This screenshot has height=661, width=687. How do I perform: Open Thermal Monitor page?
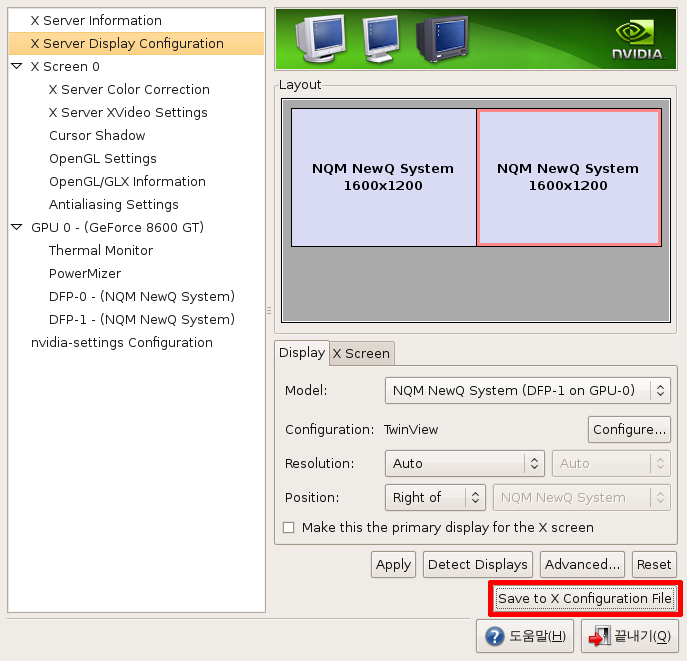click(101, 251)
